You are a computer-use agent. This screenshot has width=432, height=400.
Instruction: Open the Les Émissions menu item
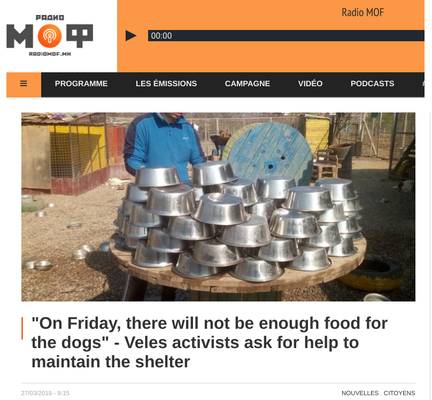pyautogui.click(x=166, y=84)
